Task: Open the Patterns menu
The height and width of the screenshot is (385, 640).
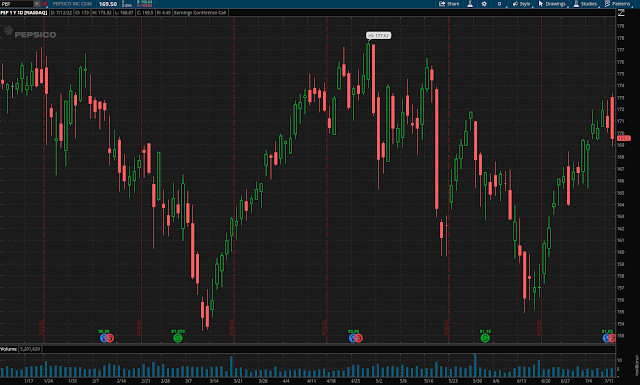Action: 618,4
